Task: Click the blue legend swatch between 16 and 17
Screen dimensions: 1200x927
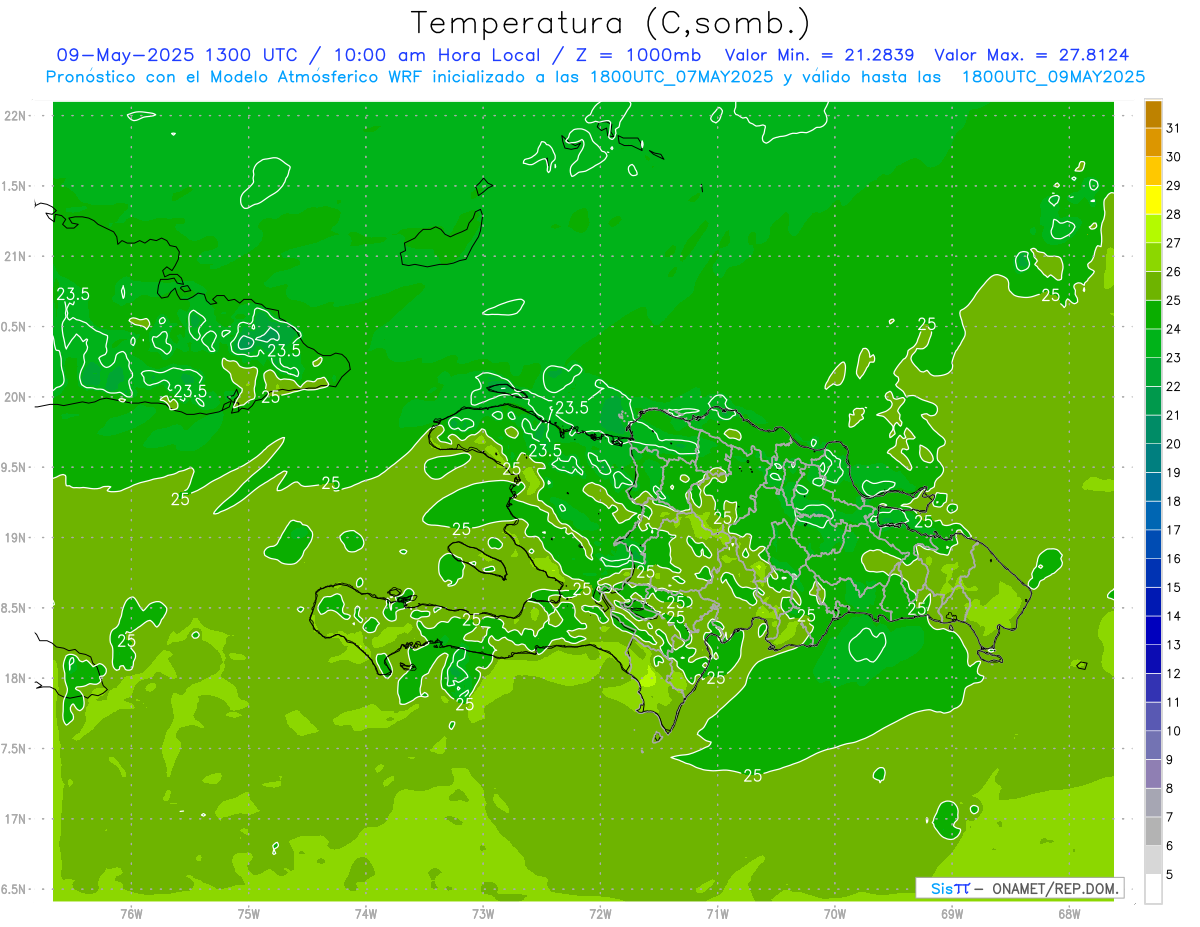Action: pos(1153,544)
